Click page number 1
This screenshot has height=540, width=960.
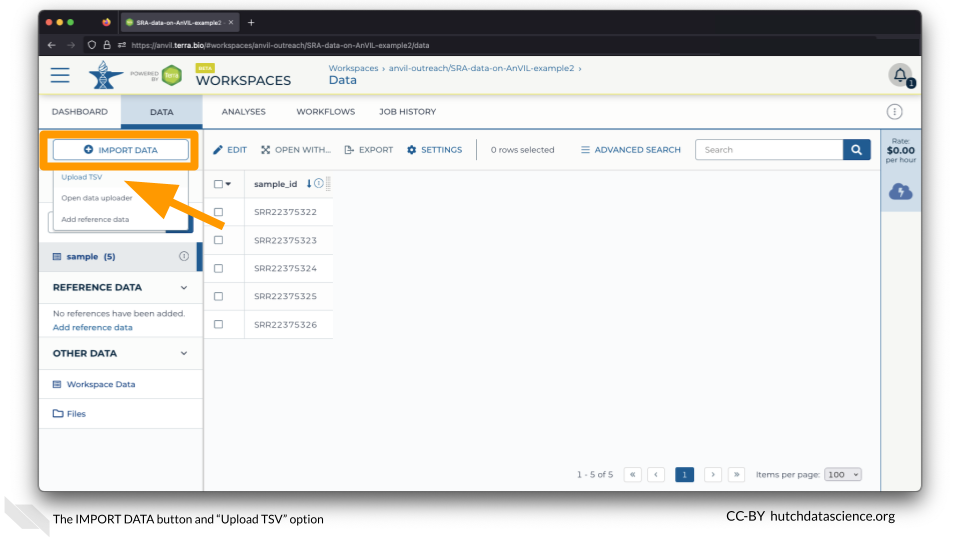684,474
